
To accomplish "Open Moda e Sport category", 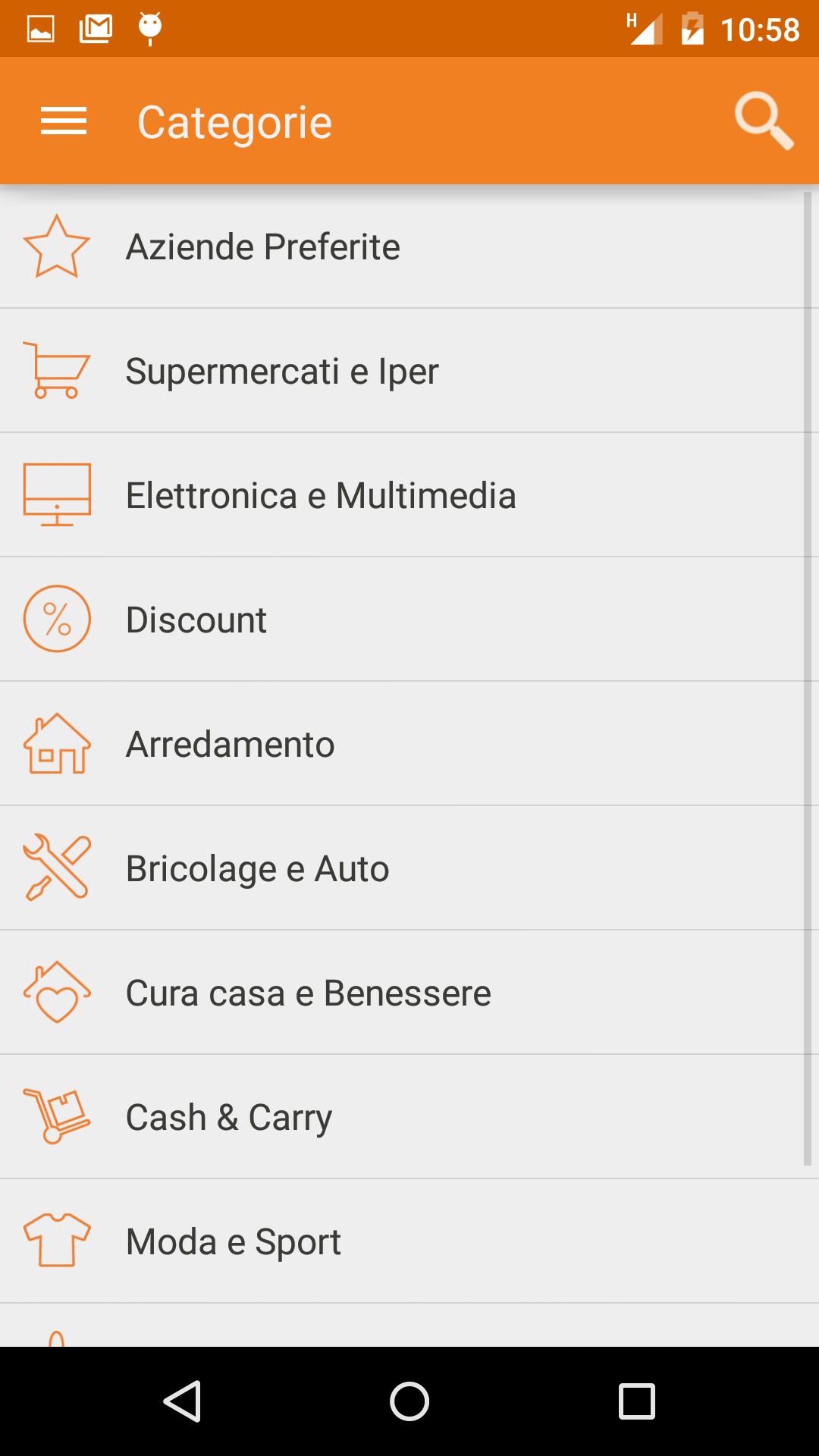I will point(234,1242).
